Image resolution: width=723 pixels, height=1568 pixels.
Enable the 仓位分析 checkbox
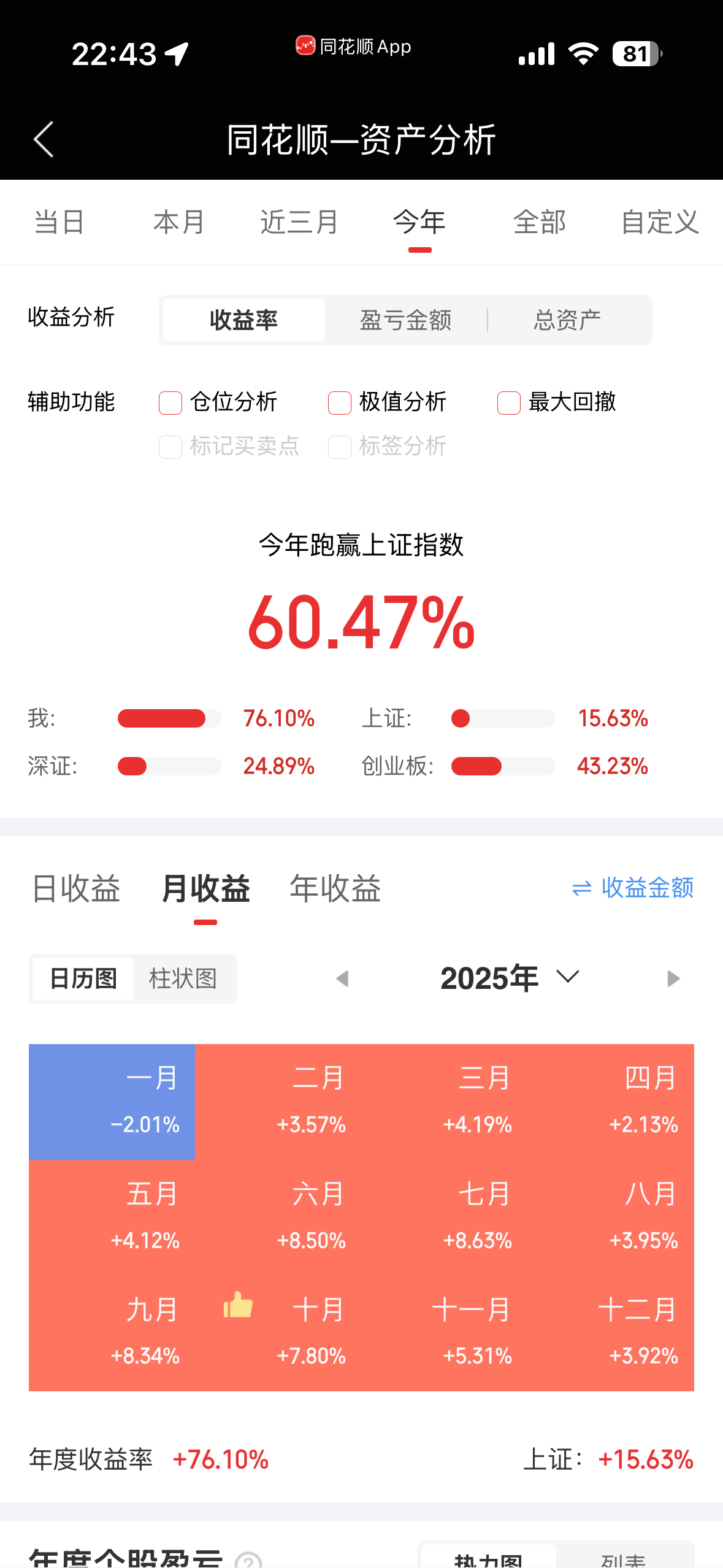coord(170,403)
